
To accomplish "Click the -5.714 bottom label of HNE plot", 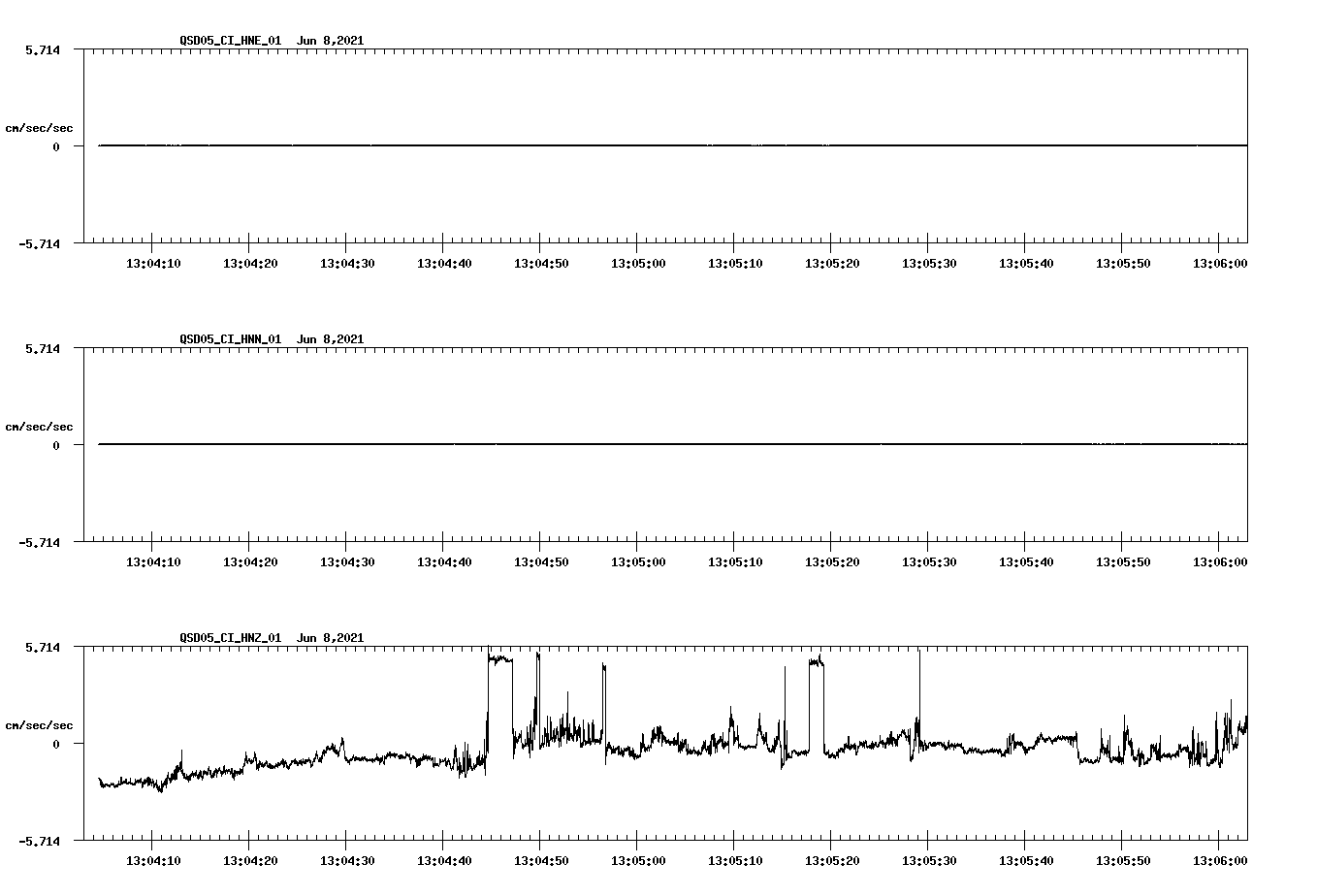I will 39,243.
